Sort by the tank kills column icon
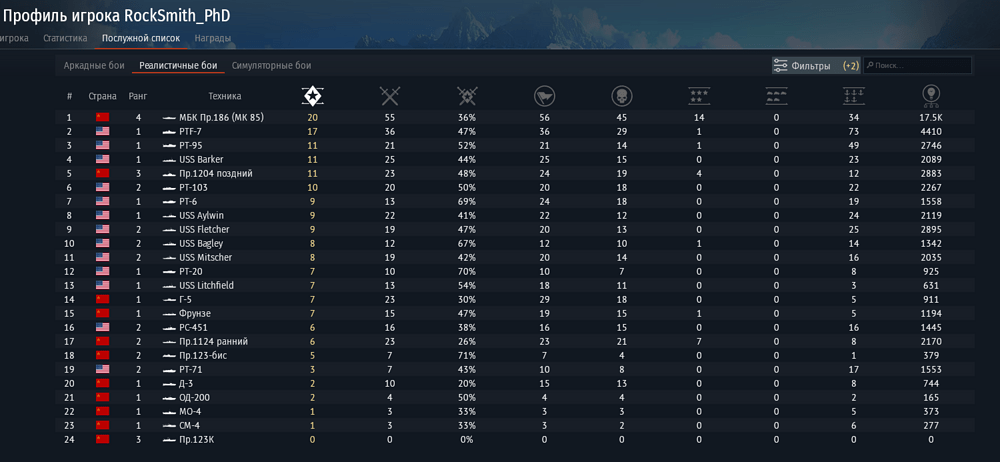Screen dimensions: 1000x462 pyautogui.click(x=776, y=96)
